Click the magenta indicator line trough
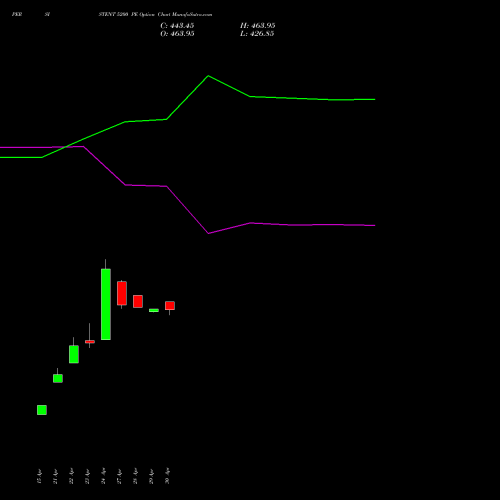The height and width of the screenshot is (500, 500). coord(208,233)
